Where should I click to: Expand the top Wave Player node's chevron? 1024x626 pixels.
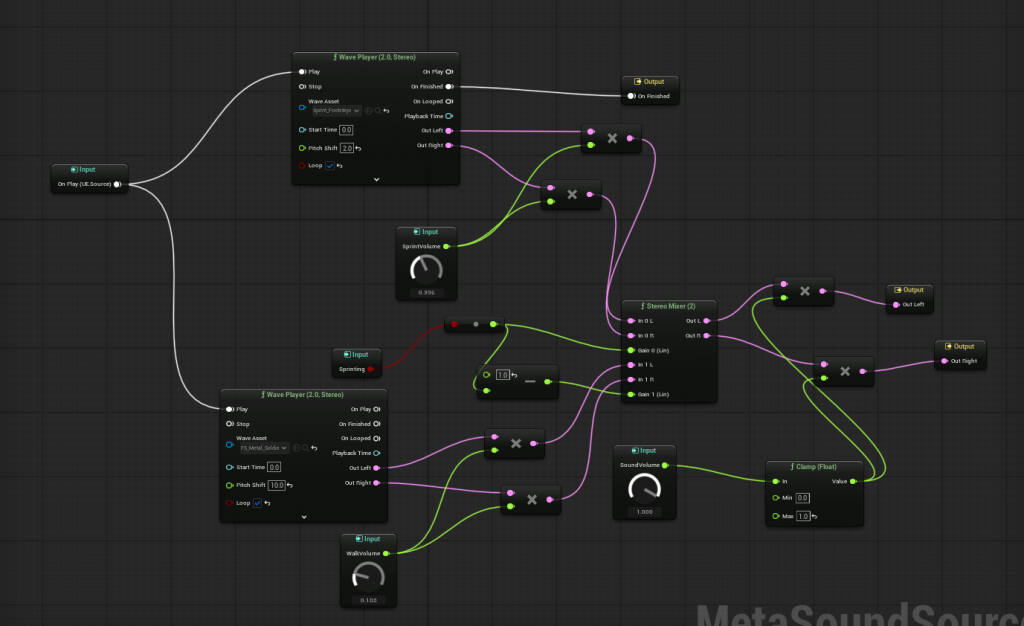[x=376, y=179]
